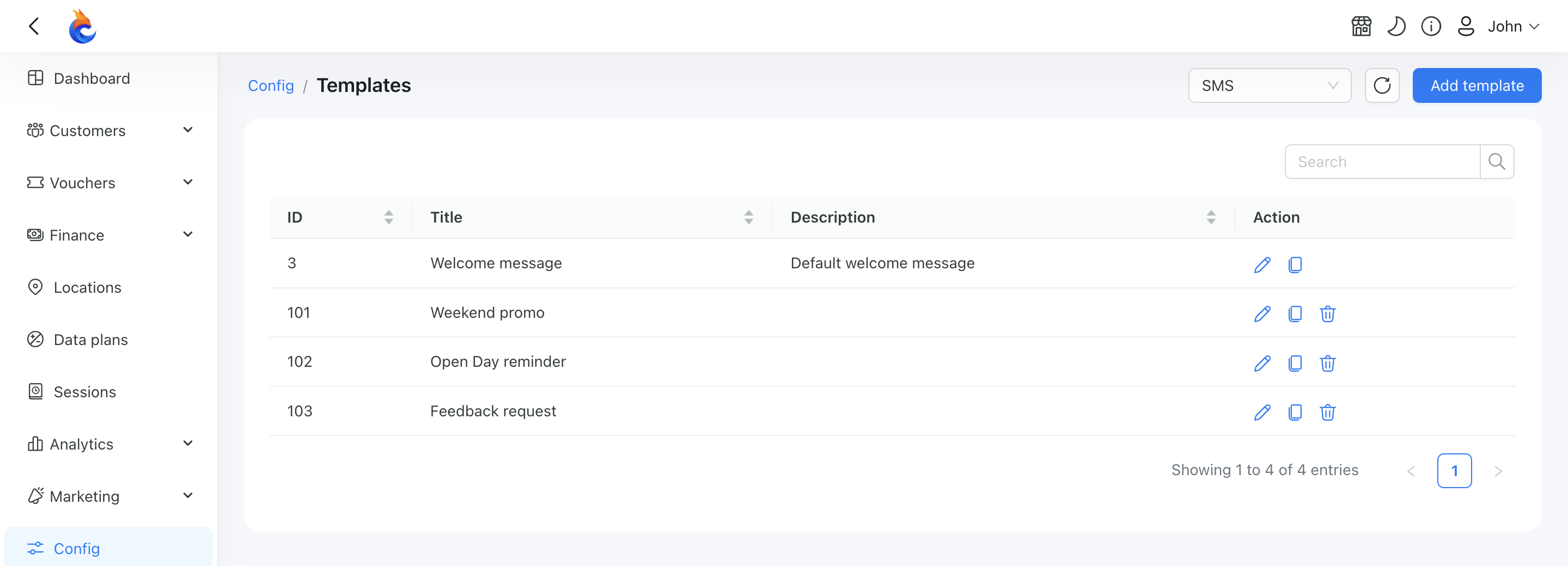Click the Dashboard sidebar icon
1568x566 pixels.
(35, 78)
